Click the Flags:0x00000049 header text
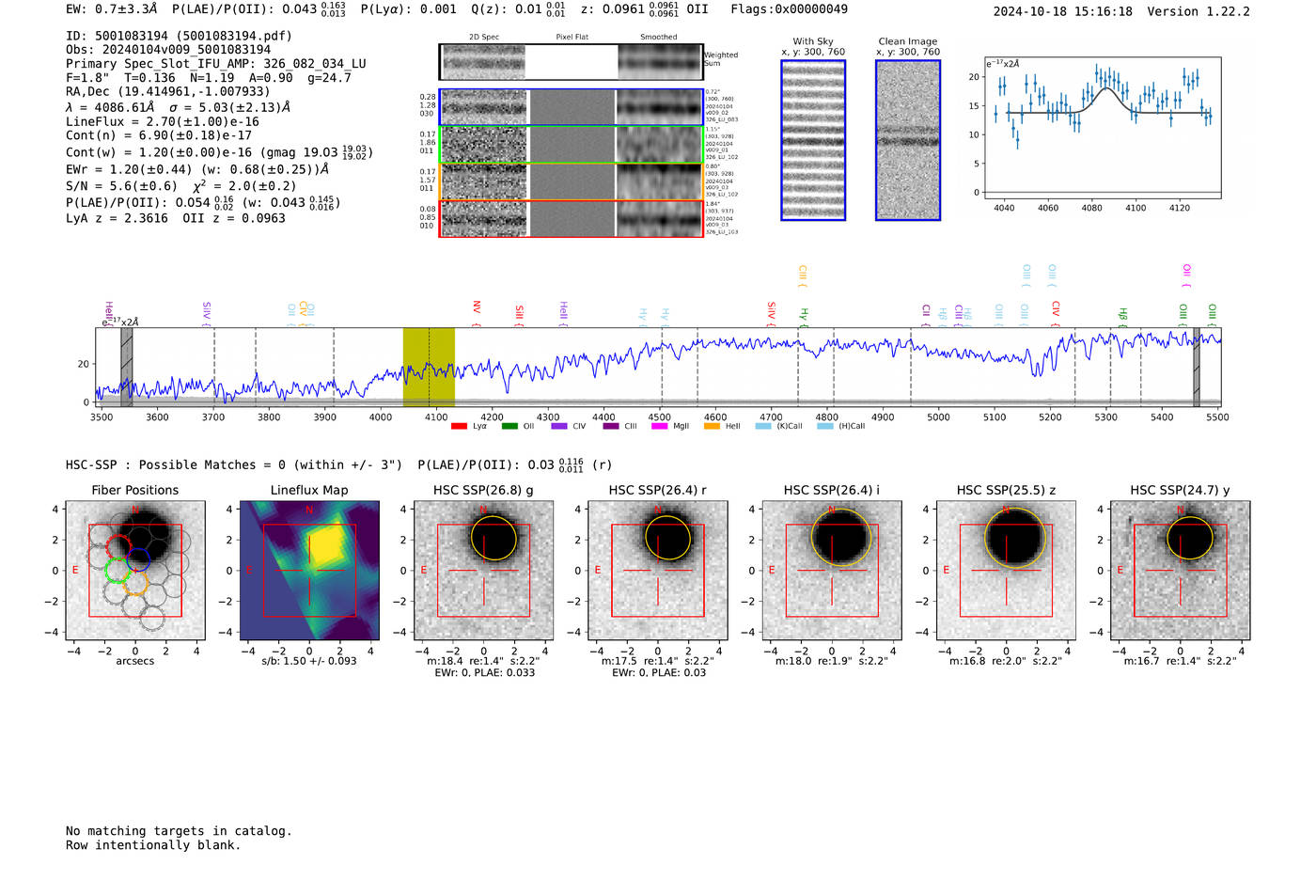The height and width of the screenshot is (896, 1316). 789,9
